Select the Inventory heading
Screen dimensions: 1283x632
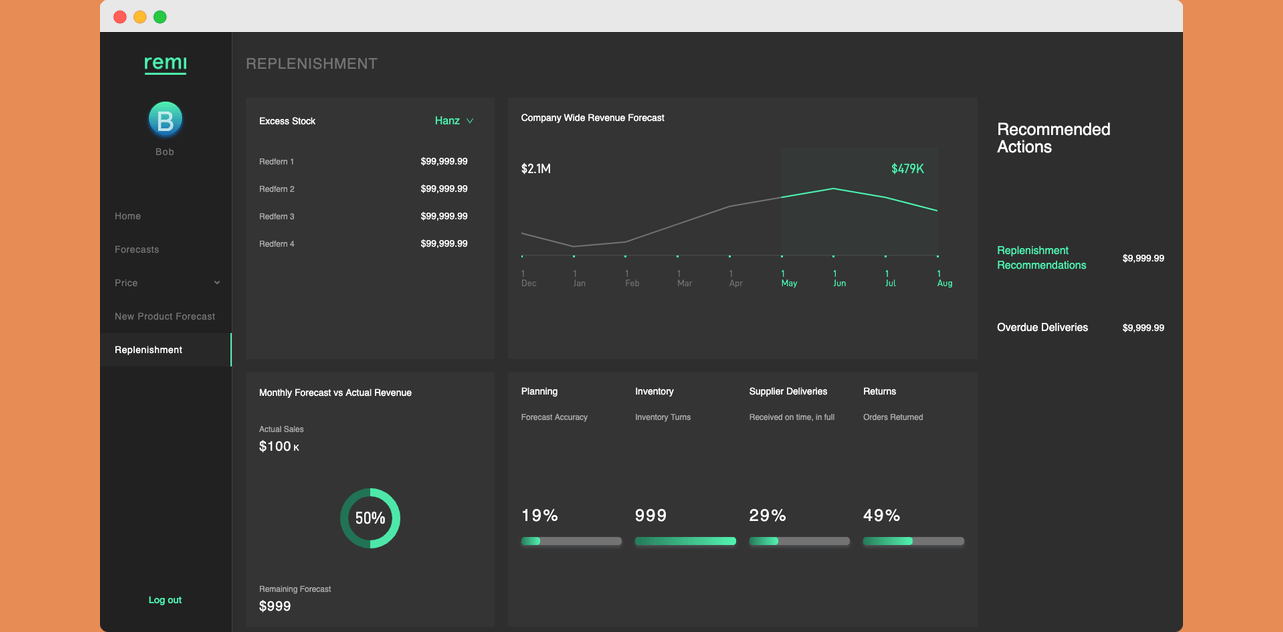pyautogui.click(x=654, y=392)
